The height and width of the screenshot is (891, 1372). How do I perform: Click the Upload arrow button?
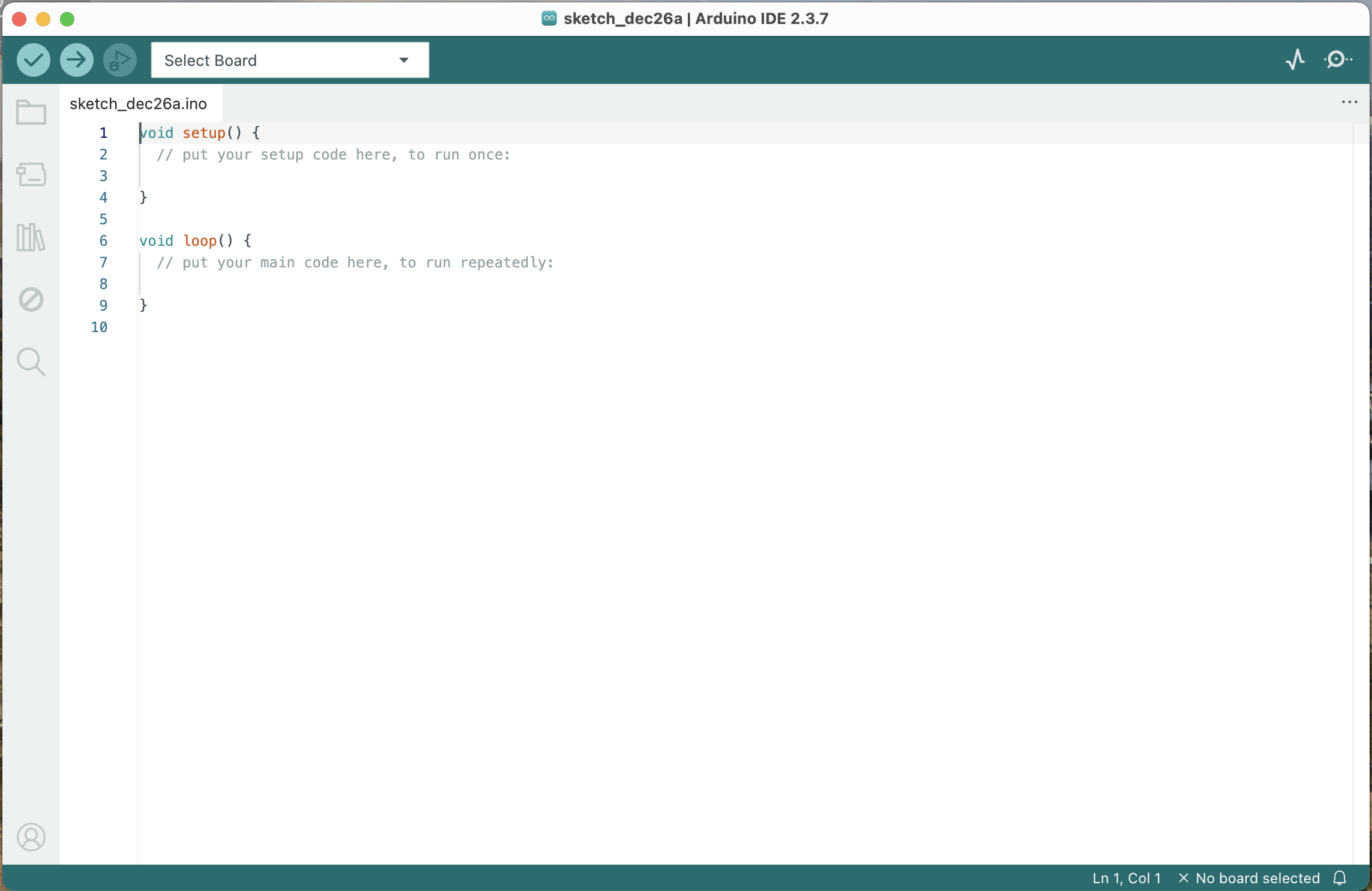point(76,60)
